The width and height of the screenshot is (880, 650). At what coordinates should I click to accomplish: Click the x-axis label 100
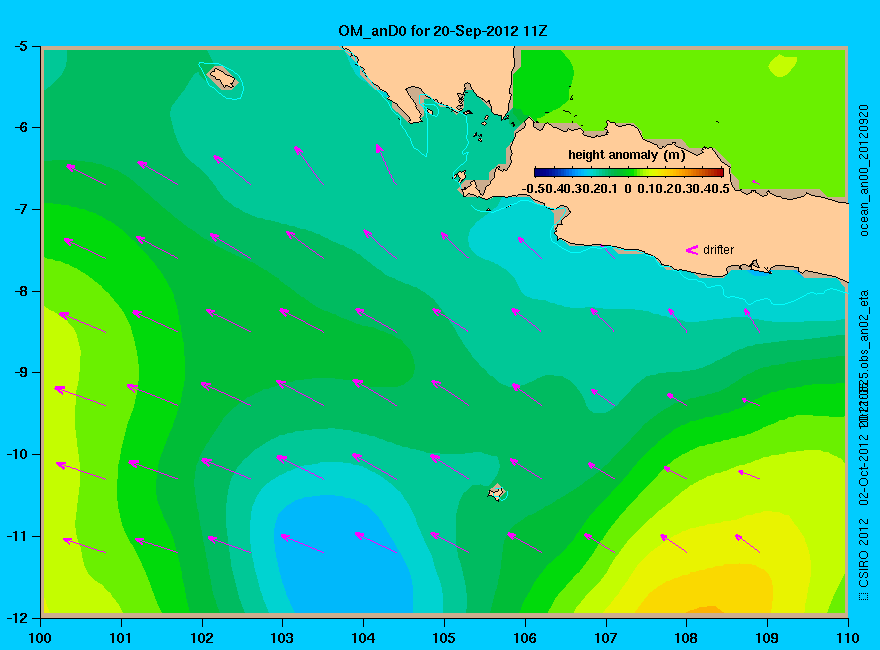pyautogui.click(x=40, y=638)
